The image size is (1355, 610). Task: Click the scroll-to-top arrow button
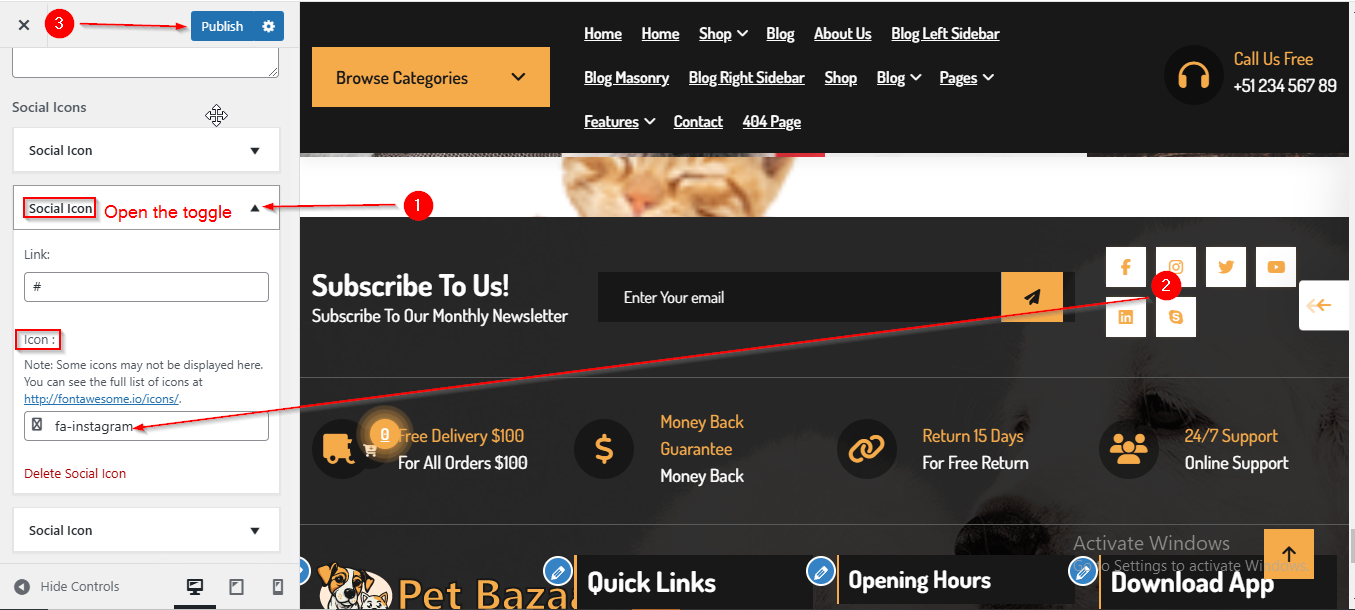[x=1289, y=554]
